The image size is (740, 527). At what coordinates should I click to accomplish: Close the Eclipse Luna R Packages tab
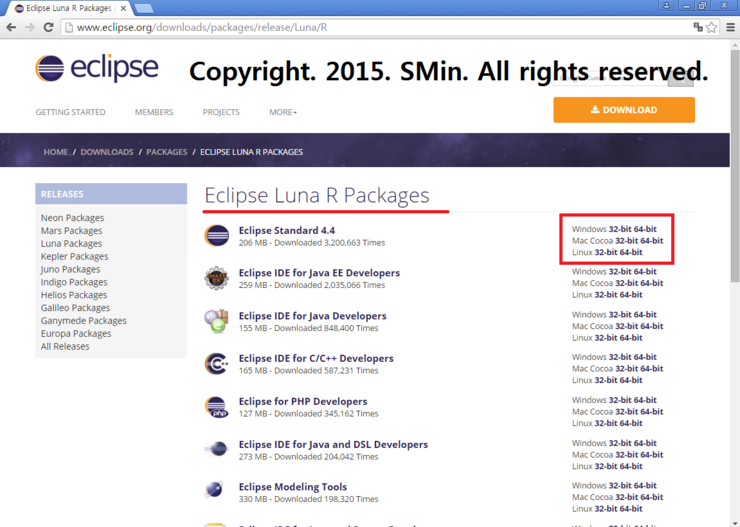123,8
